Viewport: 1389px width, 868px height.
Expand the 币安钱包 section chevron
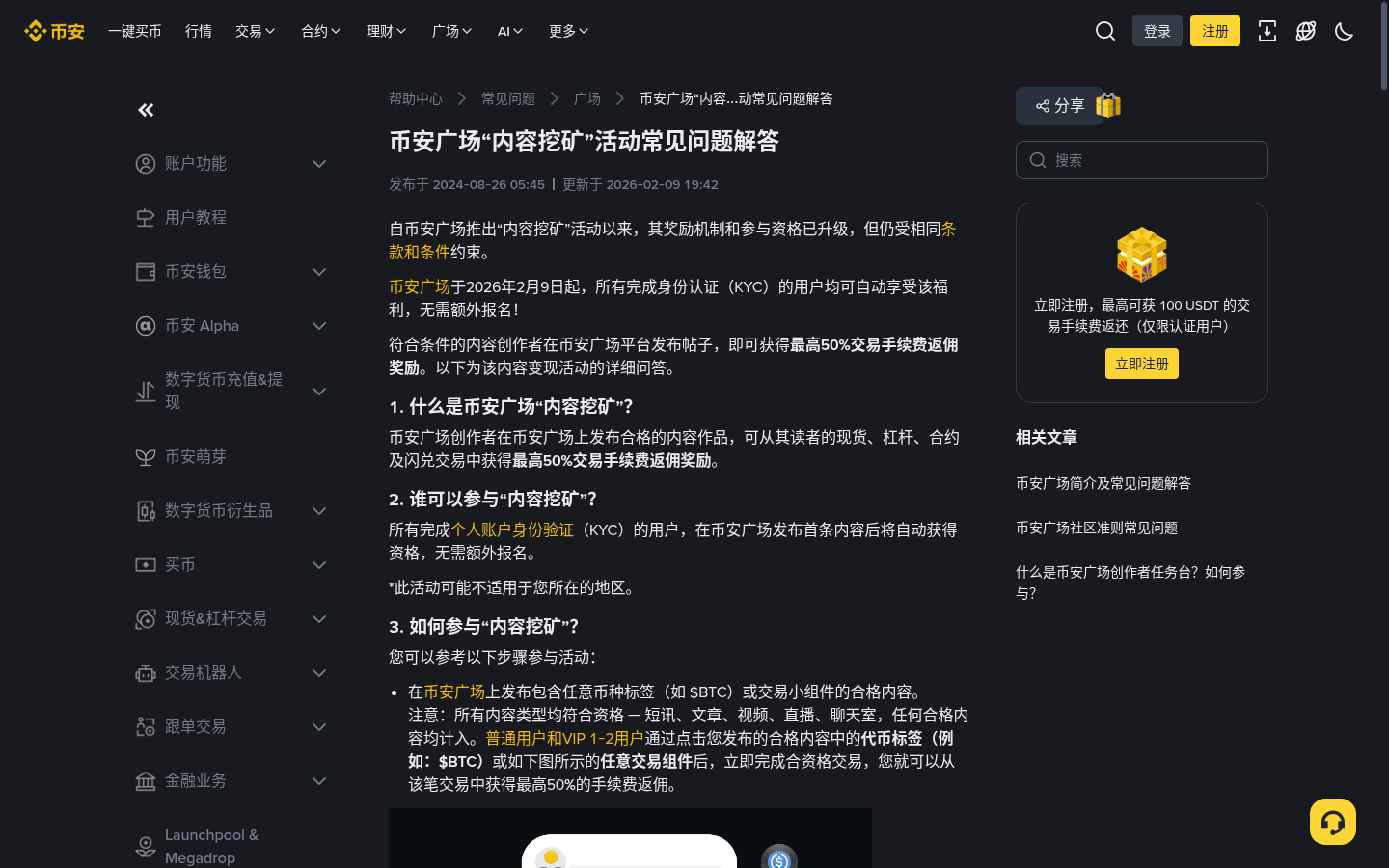click(319, 272)
